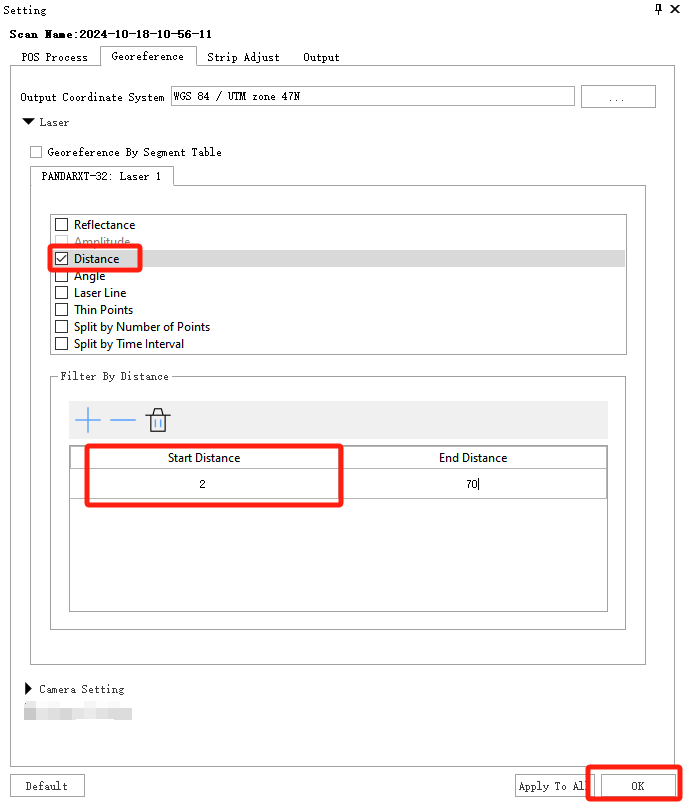
Task: Click the Default button
Action: [47, 786]
